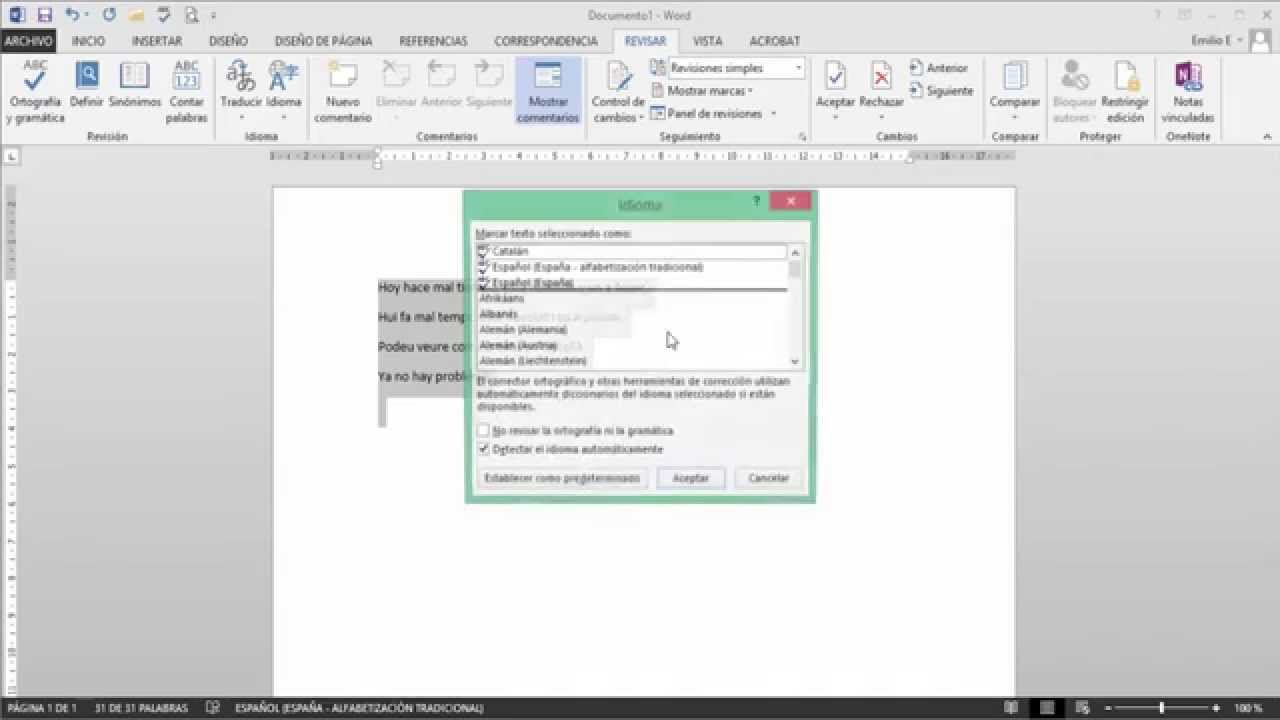This screenshot has height=720, width=1280.
Task: Click the Idioma dialog help question mark
Action: pyautogui.click(x=756, y=201)
